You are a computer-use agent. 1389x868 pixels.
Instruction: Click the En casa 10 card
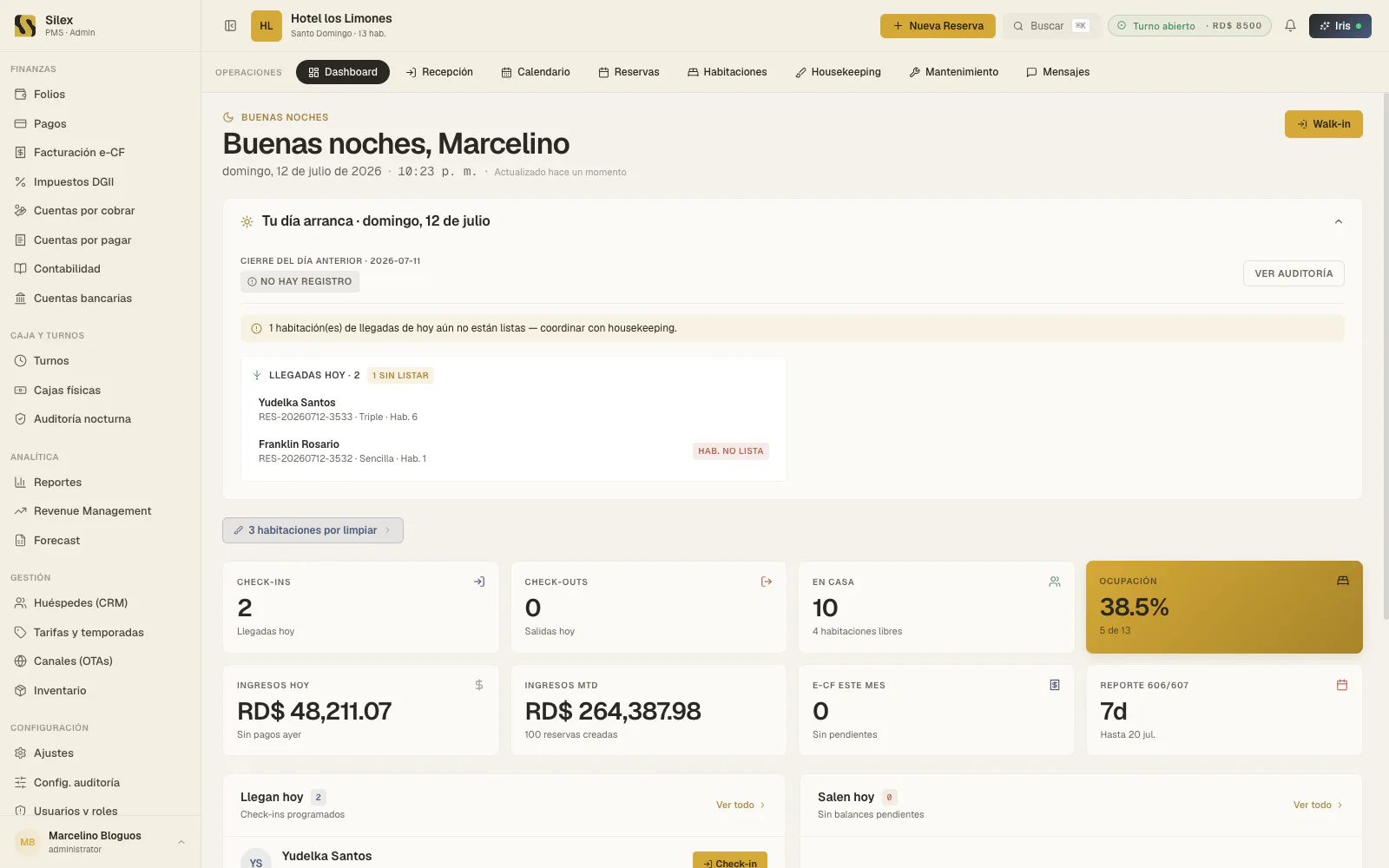[x=937, y=607]
